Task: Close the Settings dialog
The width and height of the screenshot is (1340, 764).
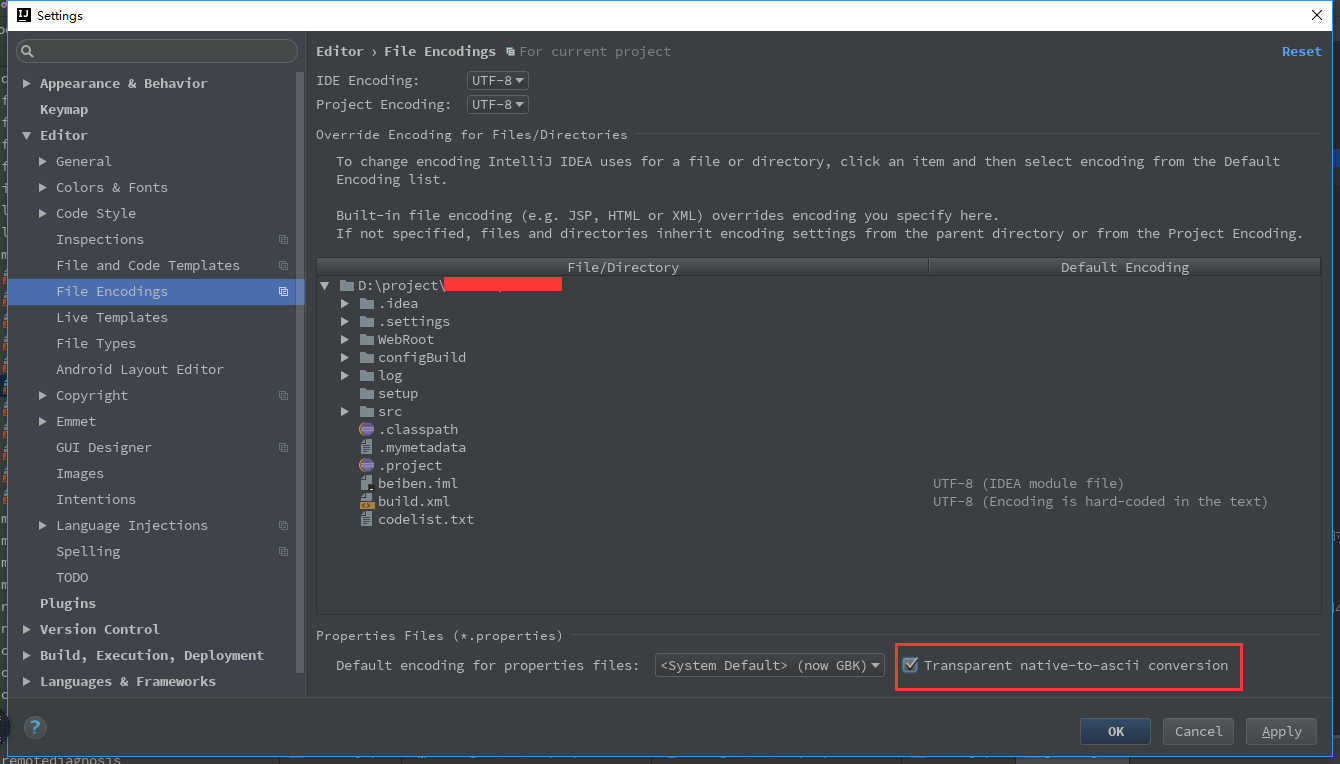Action: coord(1316,15)
